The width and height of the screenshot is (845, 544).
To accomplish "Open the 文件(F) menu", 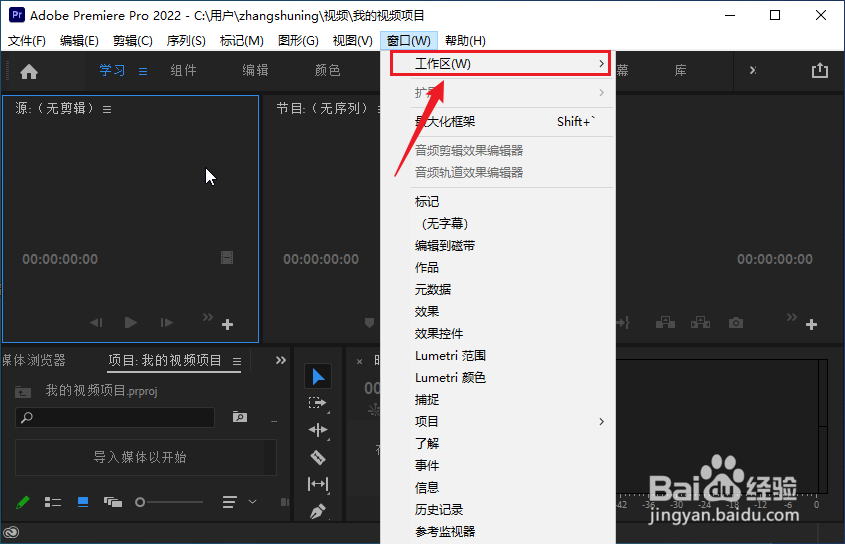I will coord(27,40).
